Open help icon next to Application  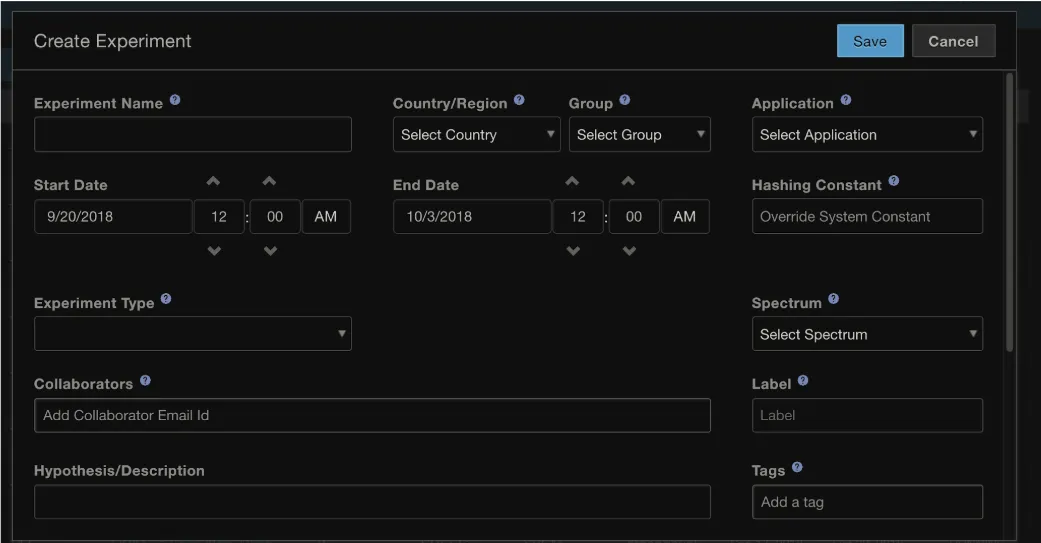(846, 100)
